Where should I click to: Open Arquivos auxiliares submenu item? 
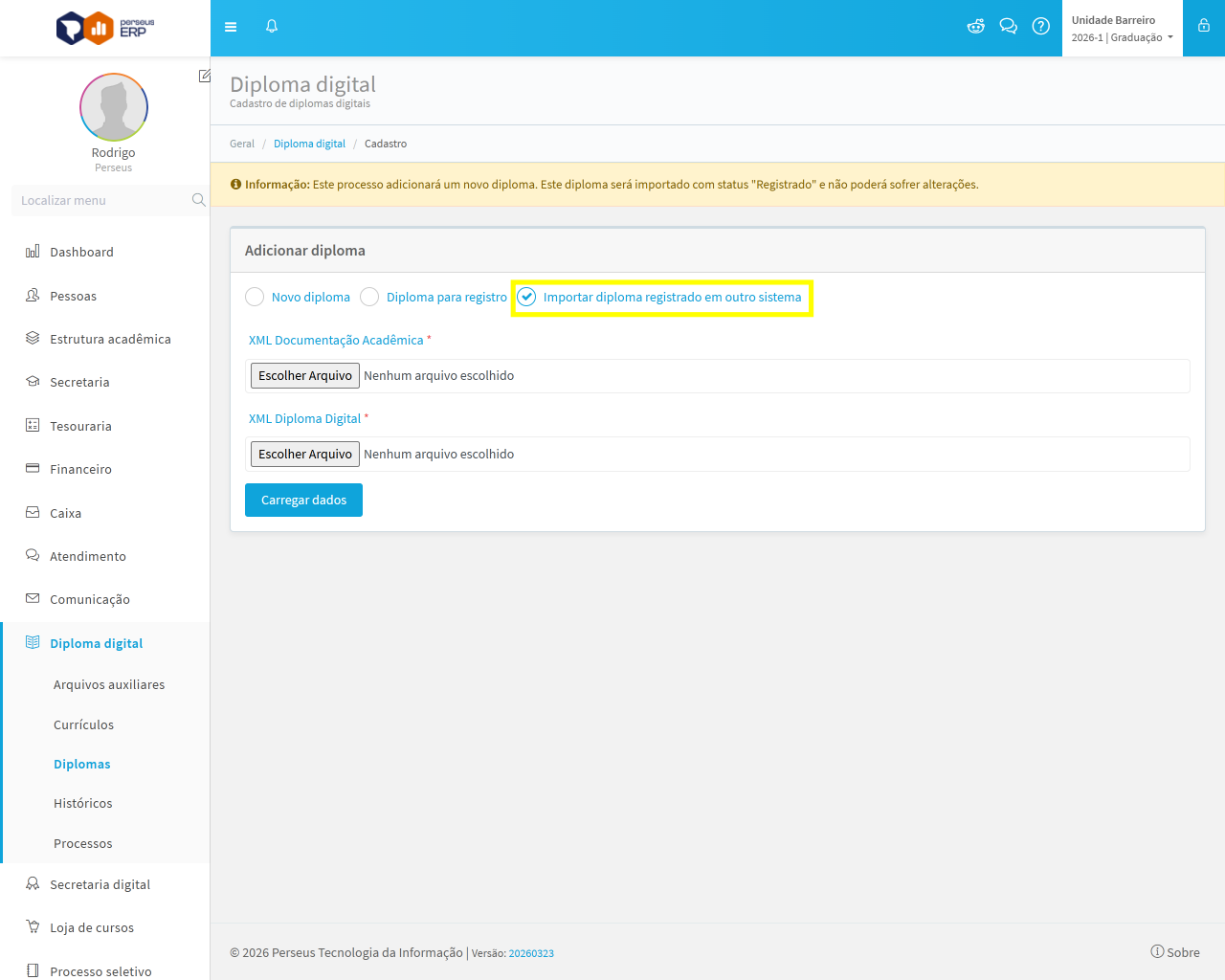click(x=109, y=684)
